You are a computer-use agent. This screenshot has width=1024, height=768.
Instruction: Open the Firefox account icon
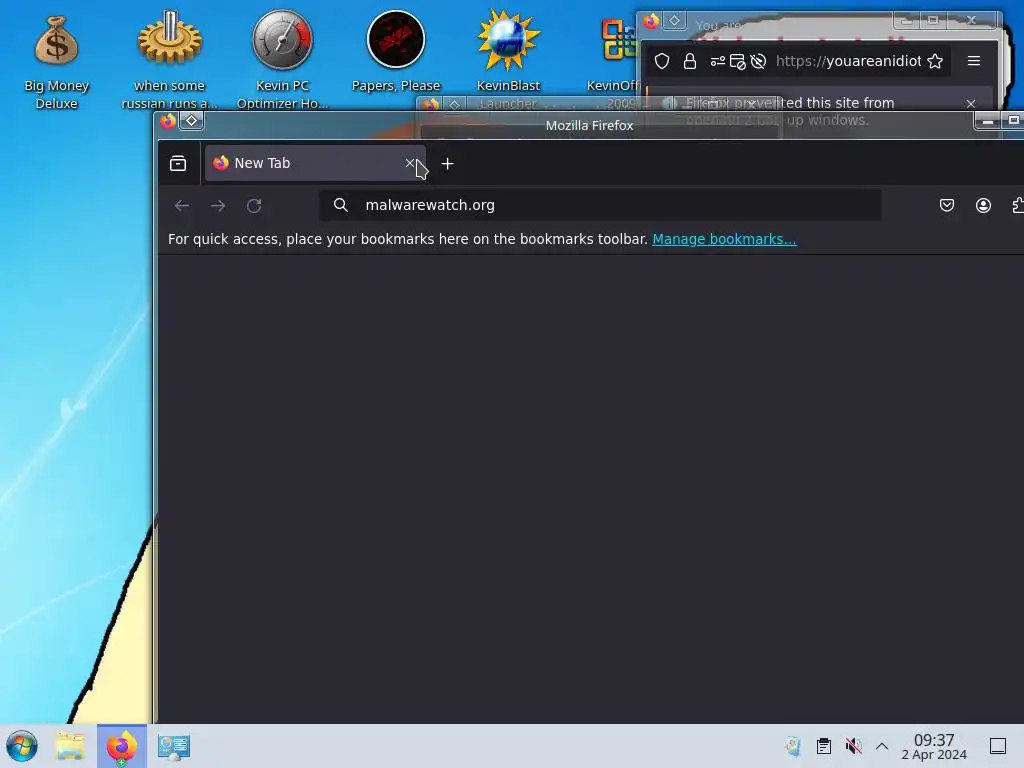[x=983, y=206]
